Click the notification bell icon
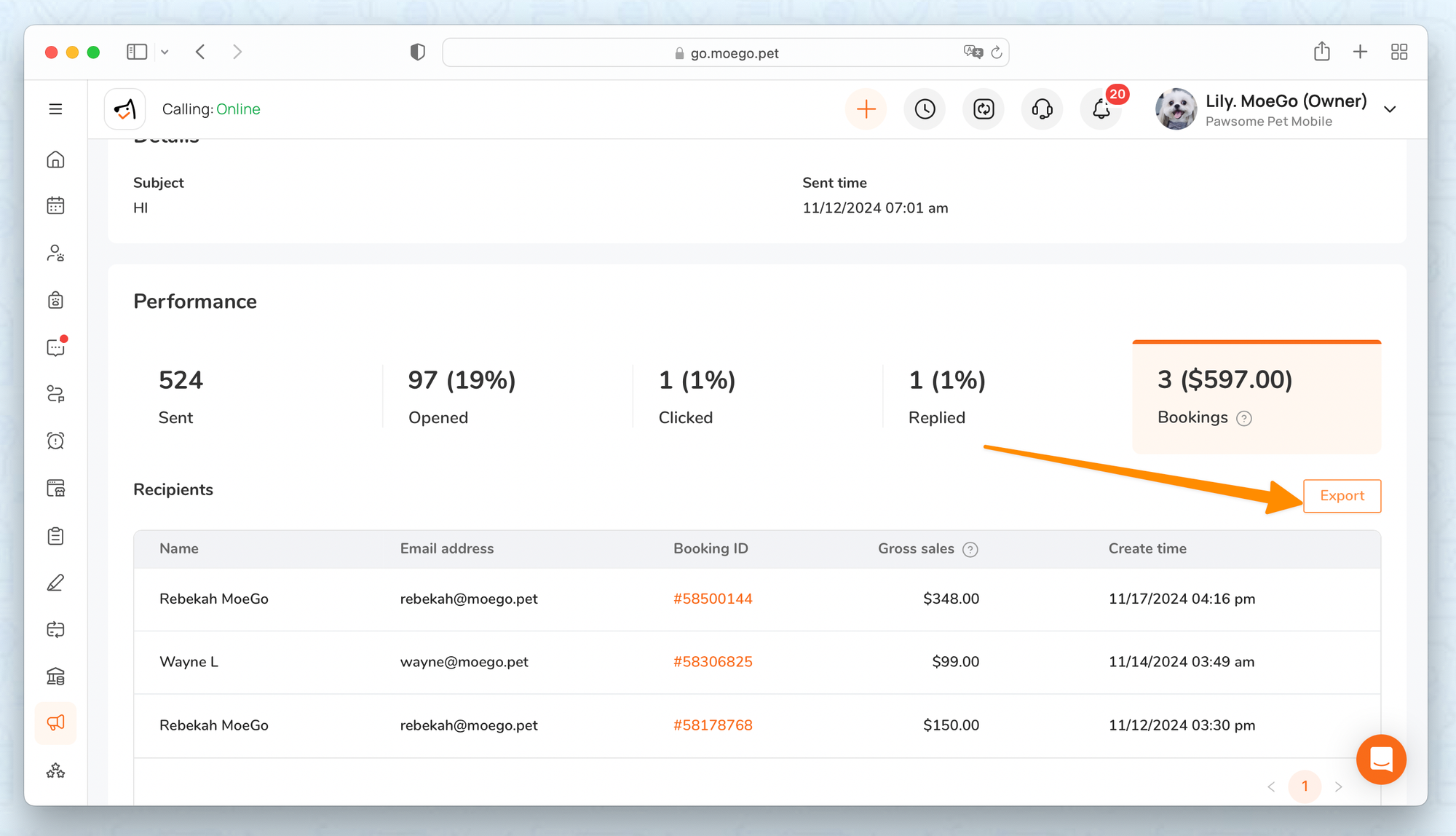Screen dimensions: 1456x836 click(1101, 109)
